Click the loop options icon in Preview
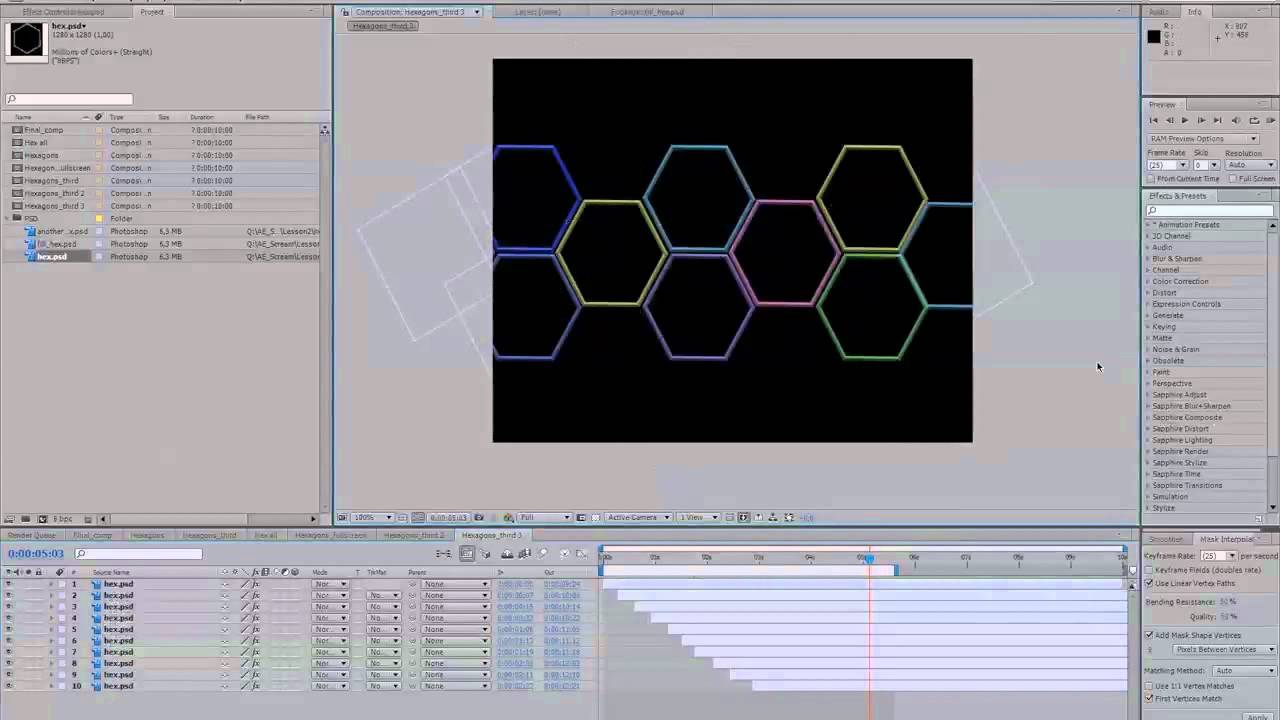Screen dimensions: 1280x720 click(x=1254, y=120)
